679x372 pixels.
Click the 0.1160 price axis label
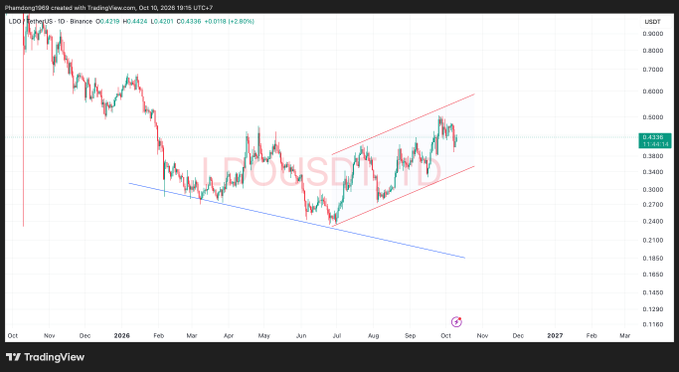(x=653, y=324)
